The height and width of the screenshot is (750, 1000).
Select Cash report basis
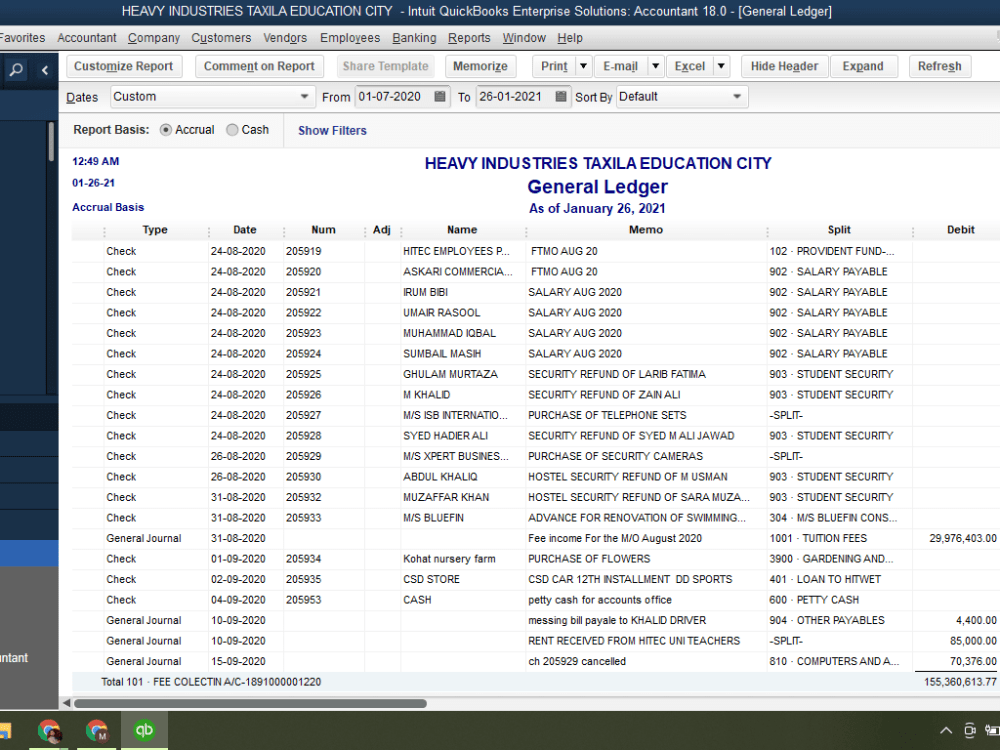tap(232, 130)
